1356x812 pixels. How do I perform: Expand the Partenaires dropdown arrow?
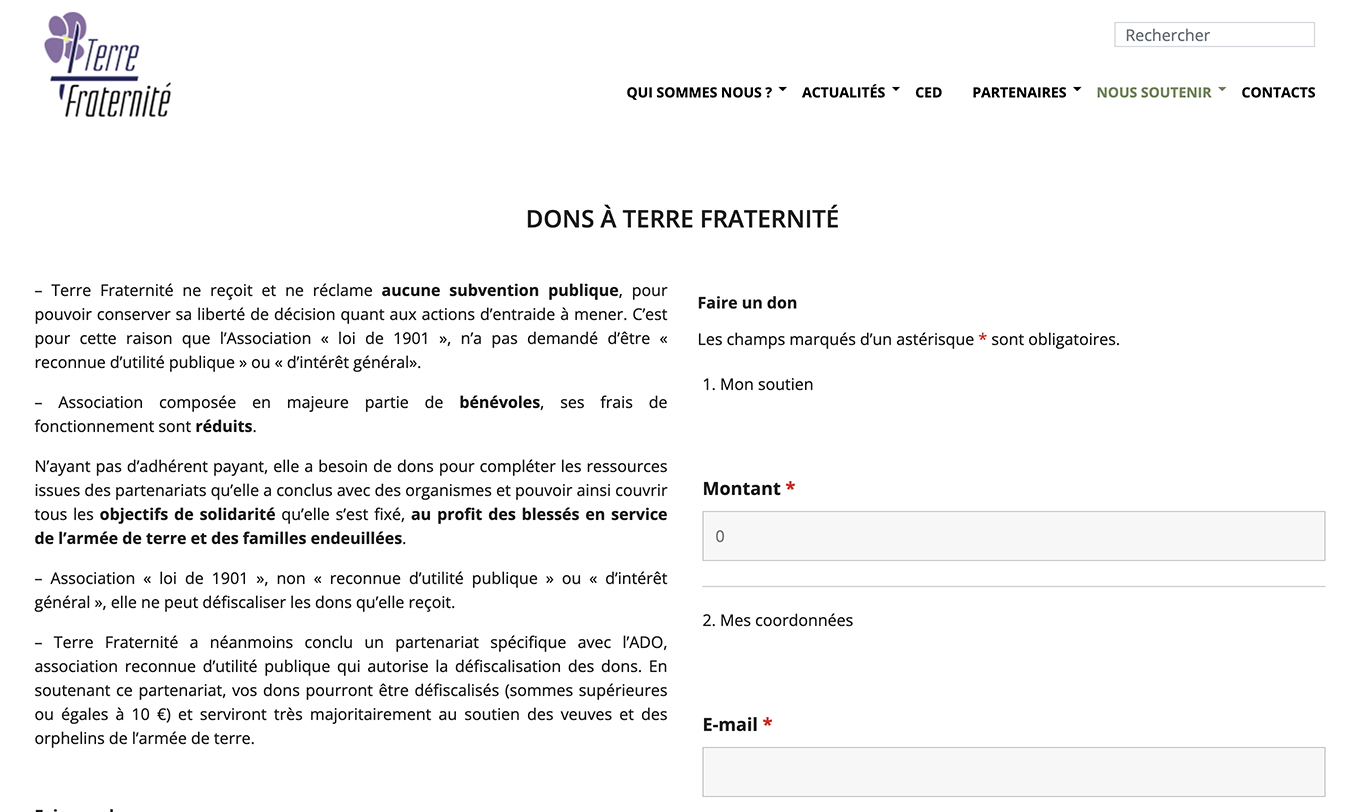[1077, 90]
